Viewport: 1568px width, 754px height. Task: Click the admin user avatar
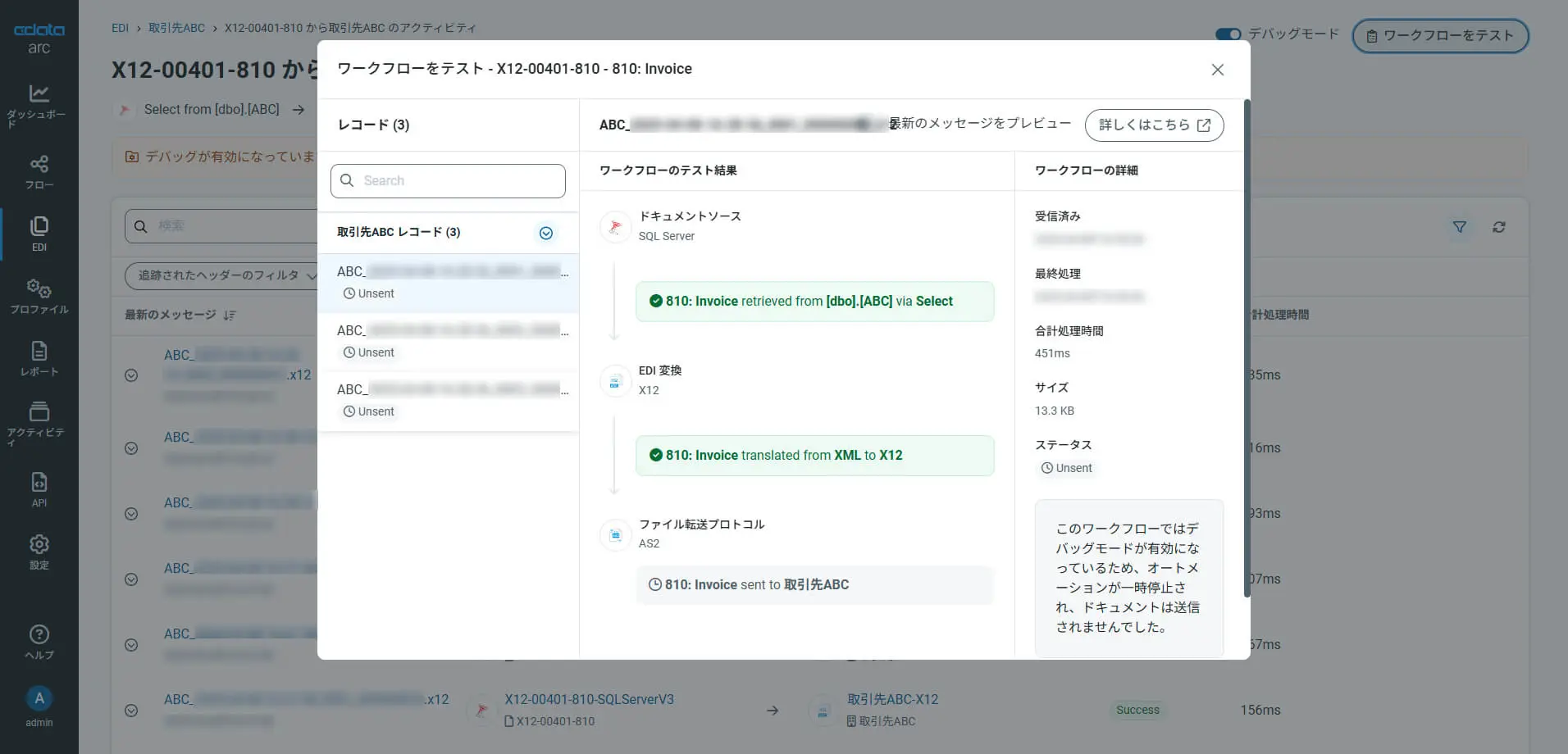point(39,698)
